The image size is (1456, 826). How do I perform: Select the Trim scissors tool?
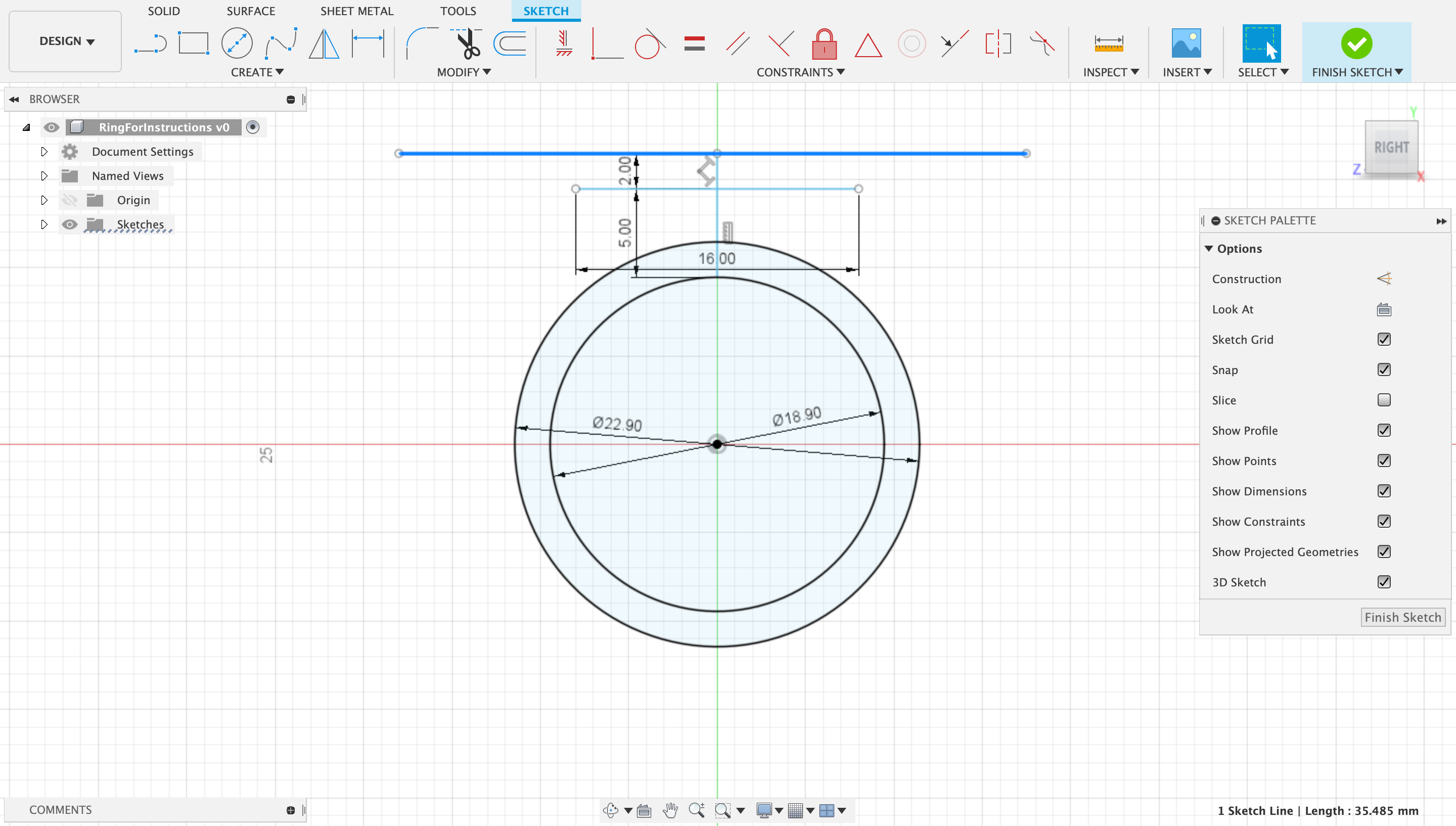tap(468, 43)
